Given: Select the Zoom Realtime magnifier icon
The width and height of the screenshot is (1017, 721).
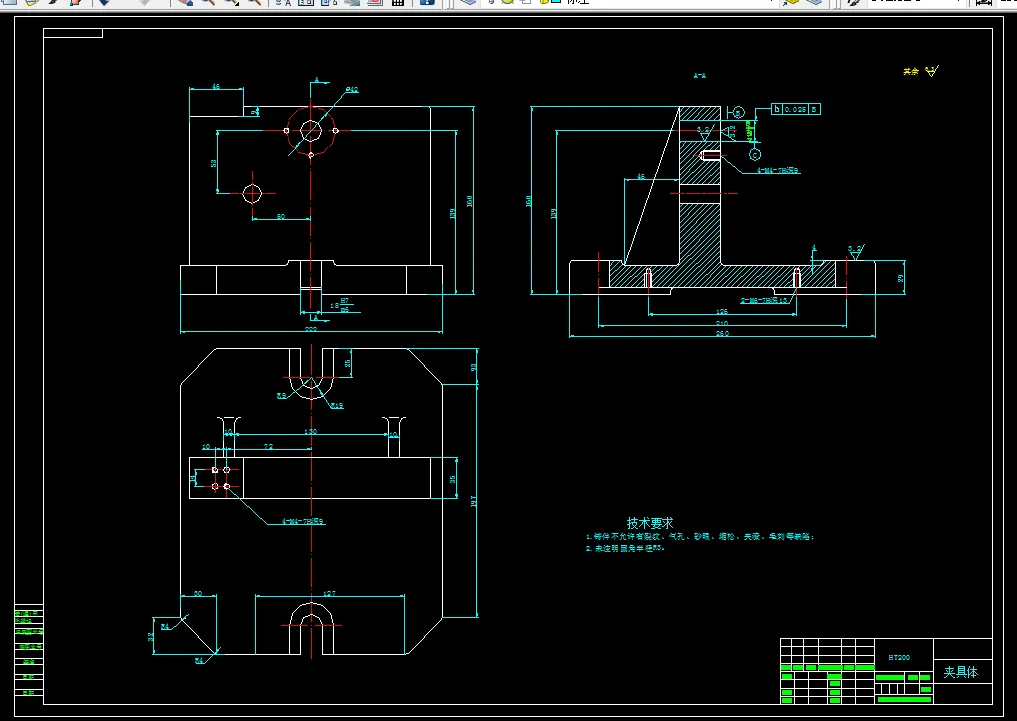Looking at the screenshot, I should (208, 2).
